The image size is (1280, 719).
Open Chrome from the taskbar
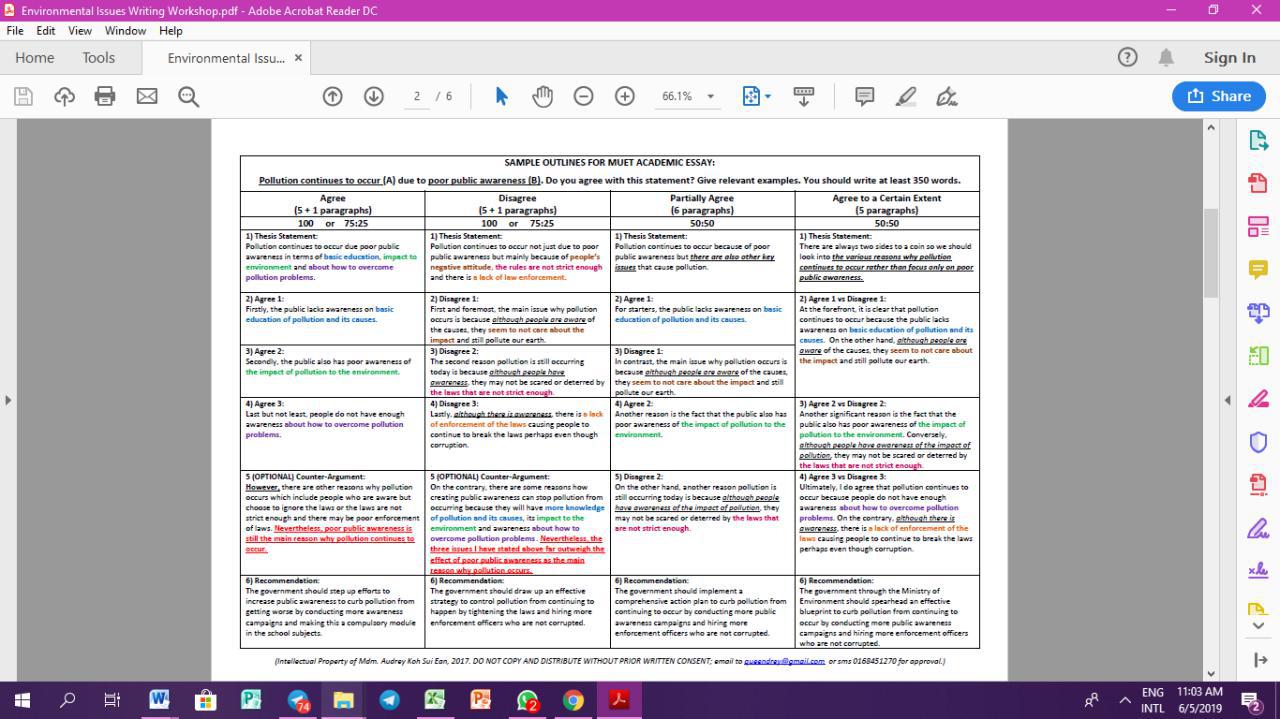tap(573, 700)
